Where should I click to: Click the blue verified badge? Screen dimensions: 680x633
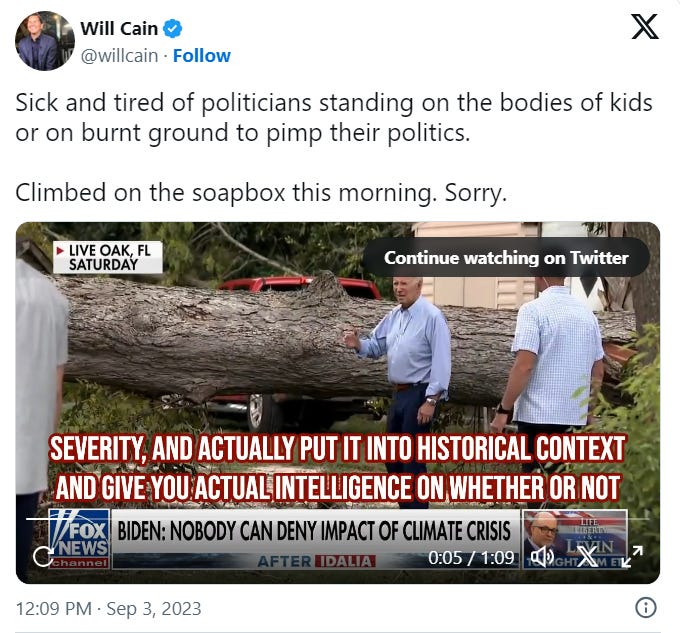click(172, 29)
